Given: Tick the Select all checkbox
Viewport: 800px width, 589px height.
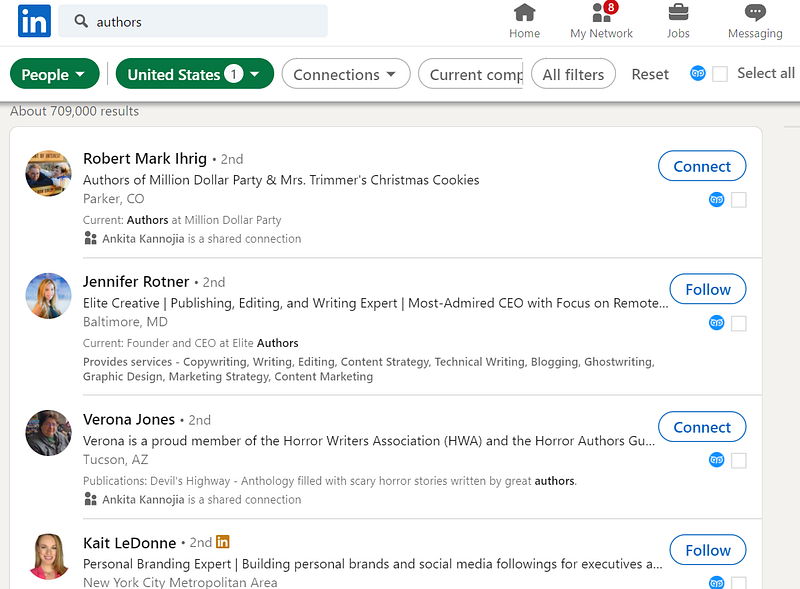Looking at the screenshot, I should tap(720, 74).
